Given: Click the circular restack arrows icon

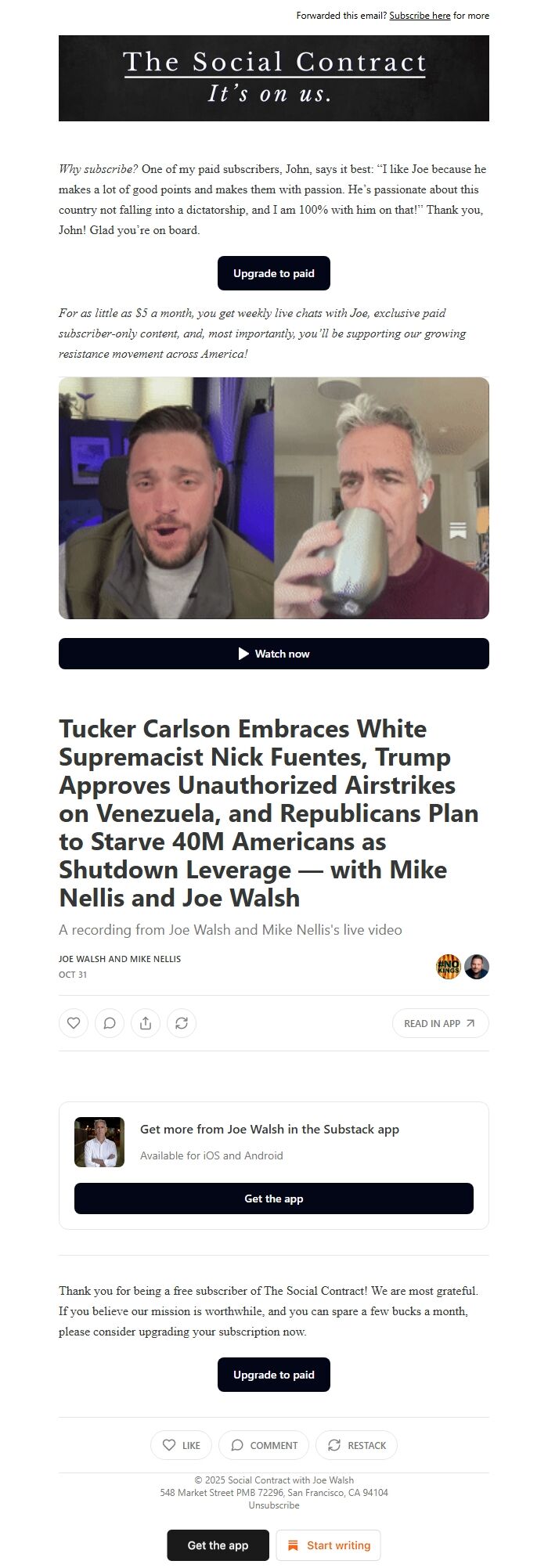Looking at the screenshot, I should tap(182, 1023).
